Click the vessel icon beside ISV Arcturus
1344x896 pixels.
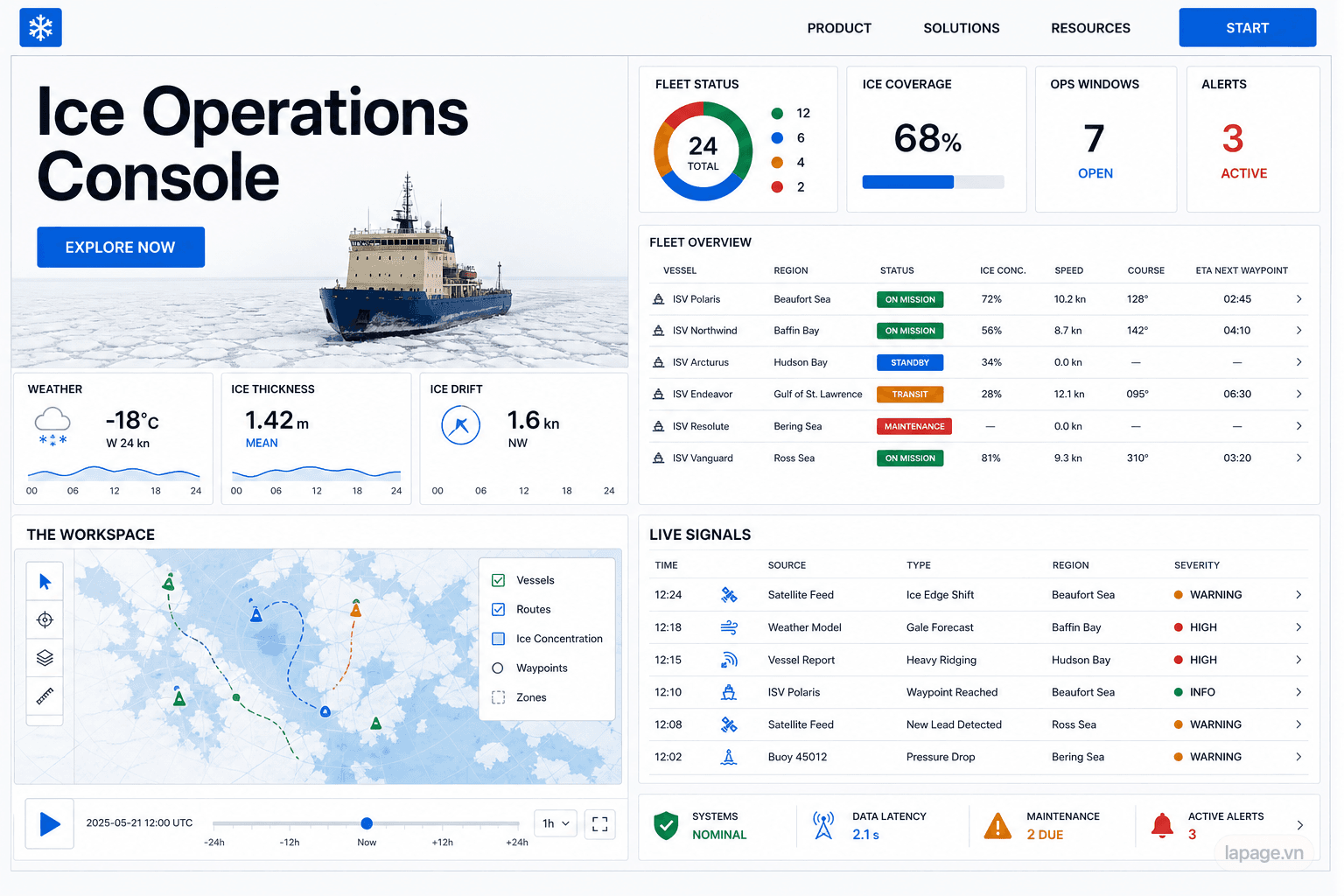(x=658, y=362)
